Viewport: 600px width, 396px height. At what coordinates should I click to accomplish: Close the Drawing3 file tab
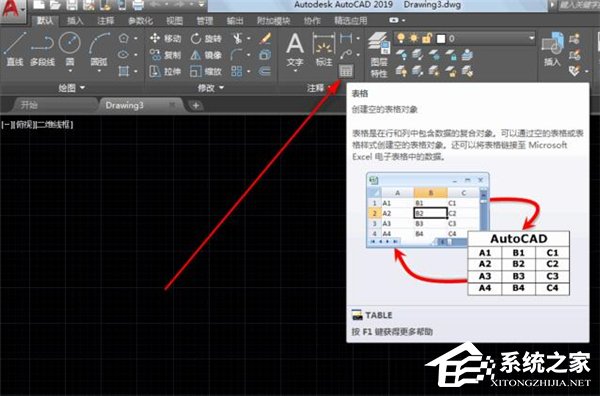click(x=173, y=104)
